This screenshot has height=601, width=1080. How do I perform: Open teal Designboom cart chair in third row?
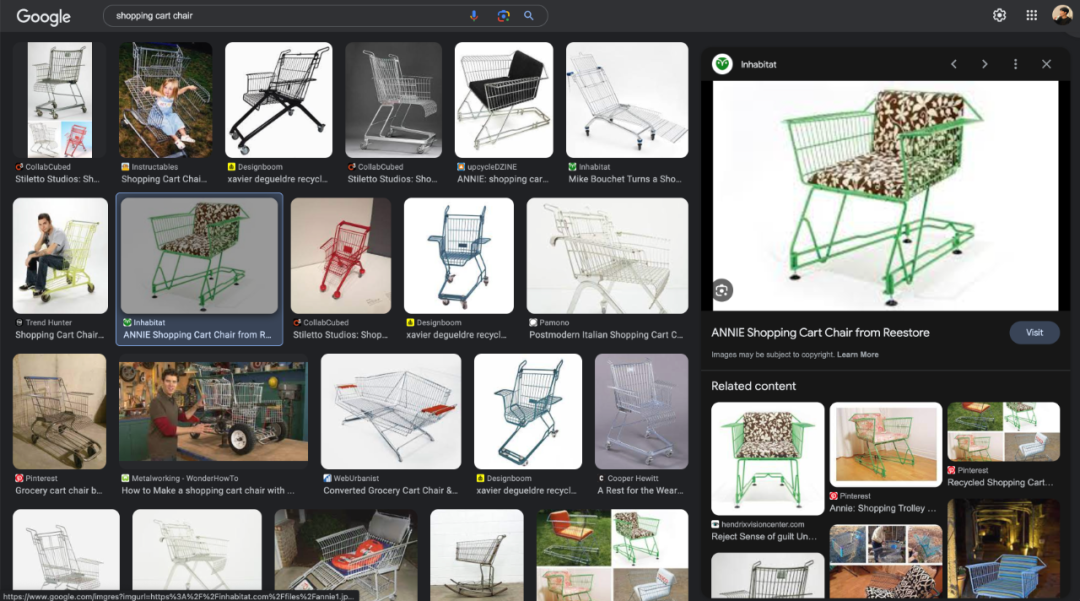528,412
